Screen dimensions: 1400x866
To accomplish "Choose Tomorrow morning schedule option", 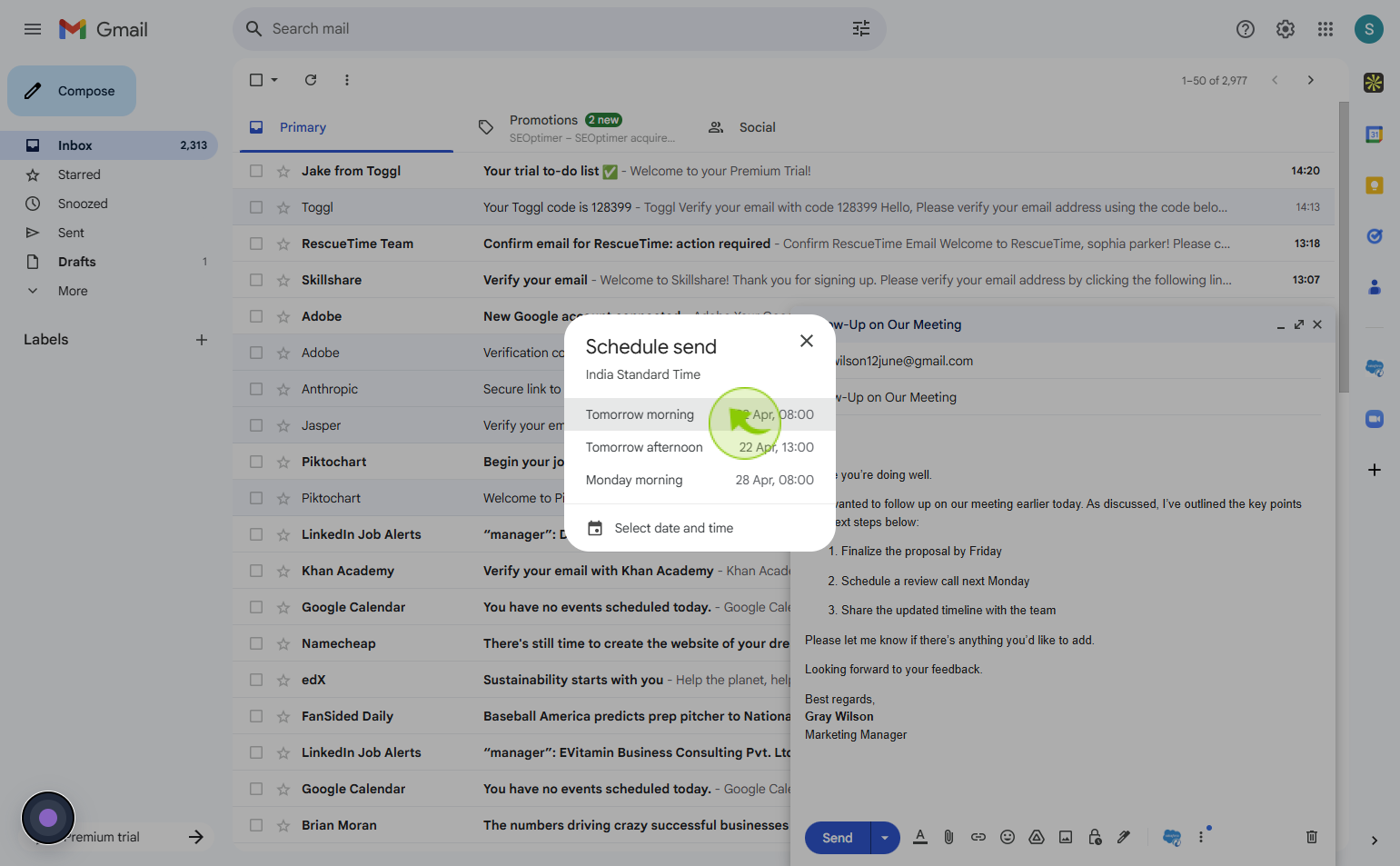I will coord(700,414).
